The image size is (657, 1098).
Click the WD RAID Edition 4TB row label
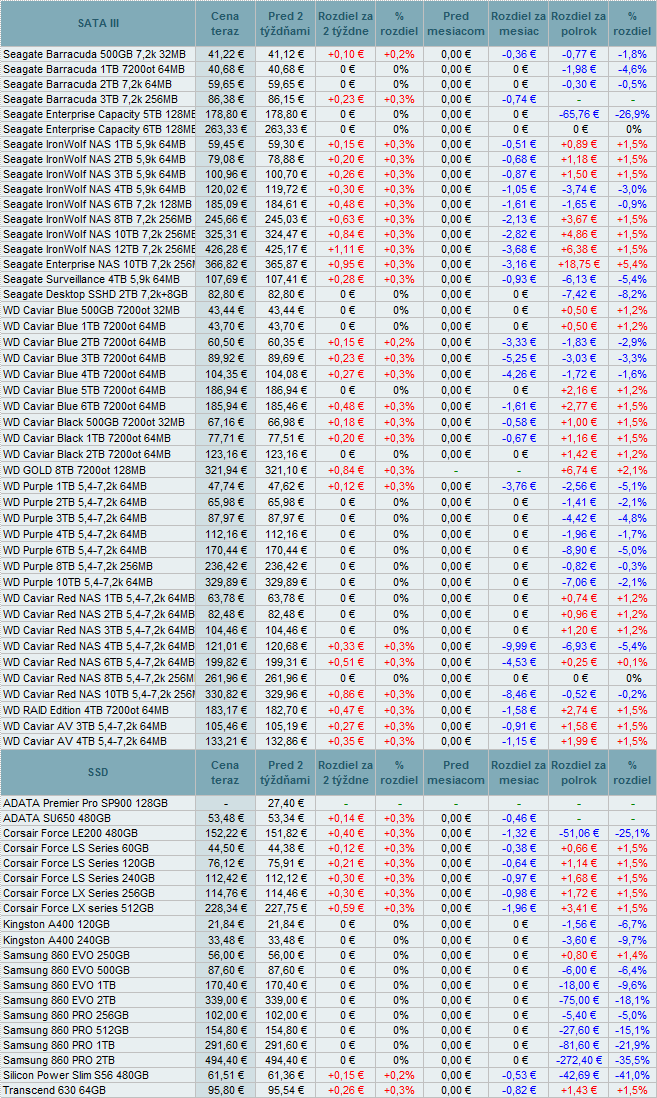coord(86,710)
